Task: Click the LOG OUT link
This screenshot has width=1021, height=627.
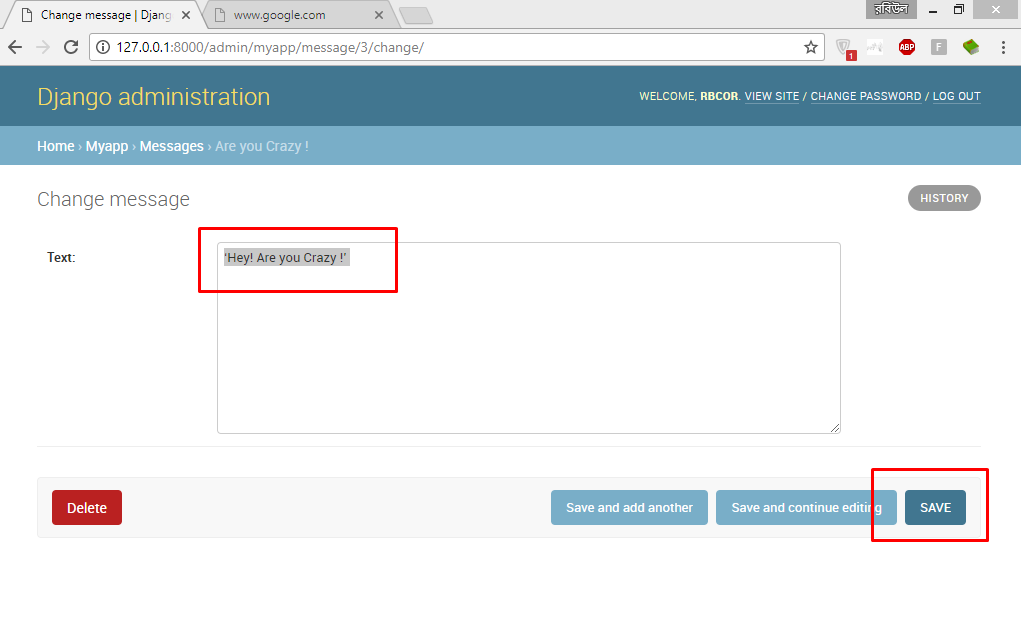Action: 956,97
